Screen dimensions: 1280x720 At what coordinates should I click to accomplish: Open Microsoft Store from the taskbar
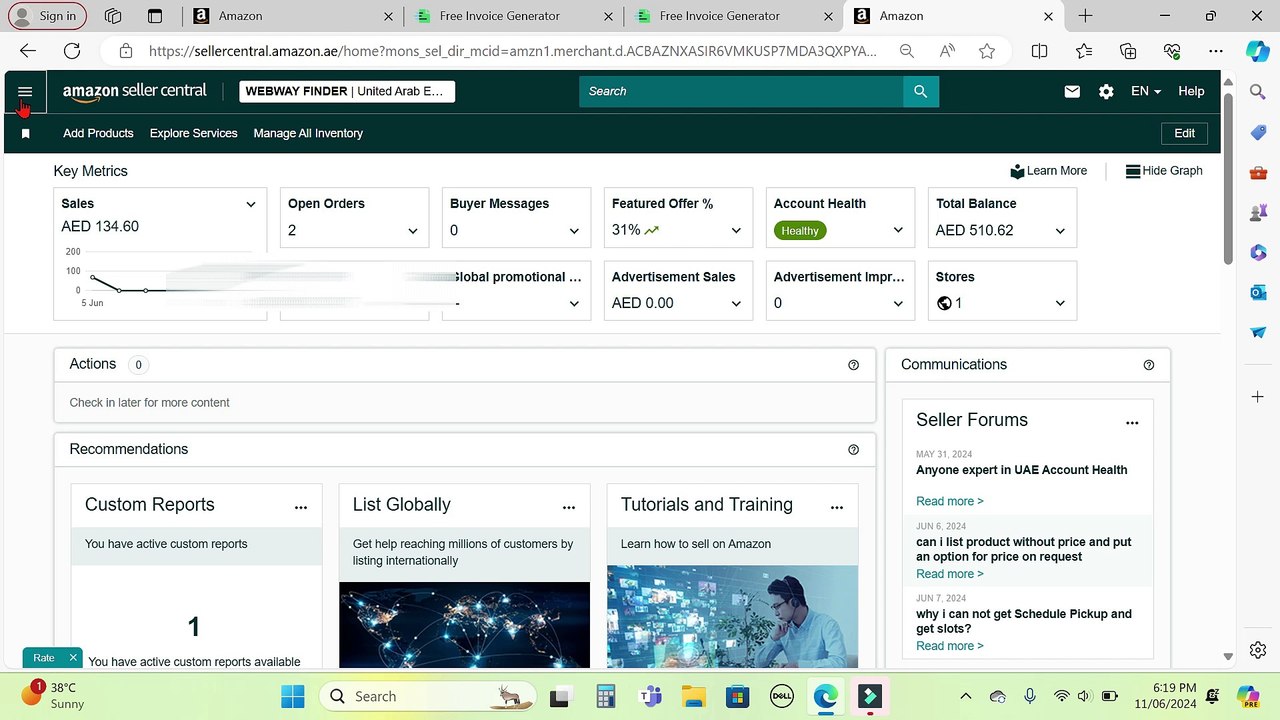737,696
